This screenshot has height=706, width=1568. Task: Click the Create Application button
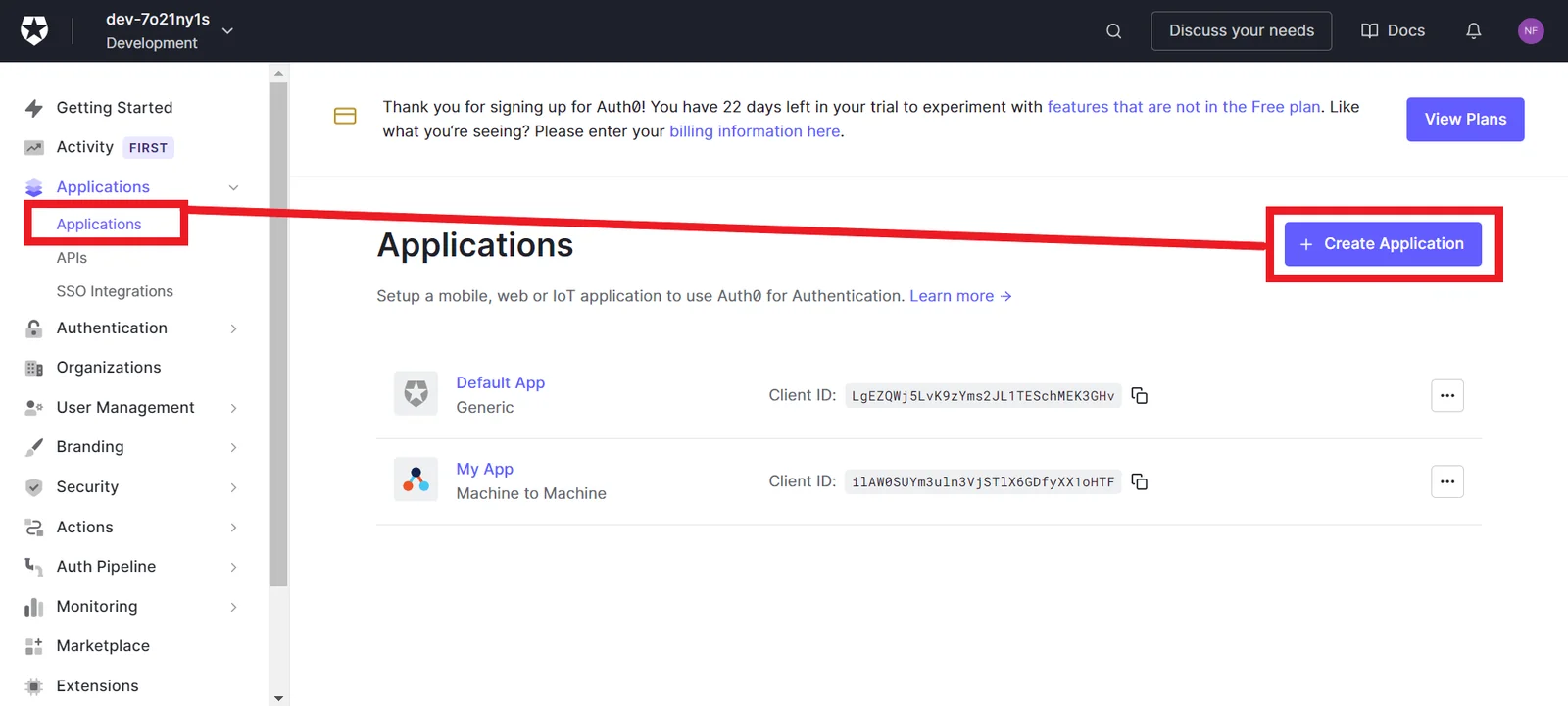pyautogui.click(x=1383, y=244)
